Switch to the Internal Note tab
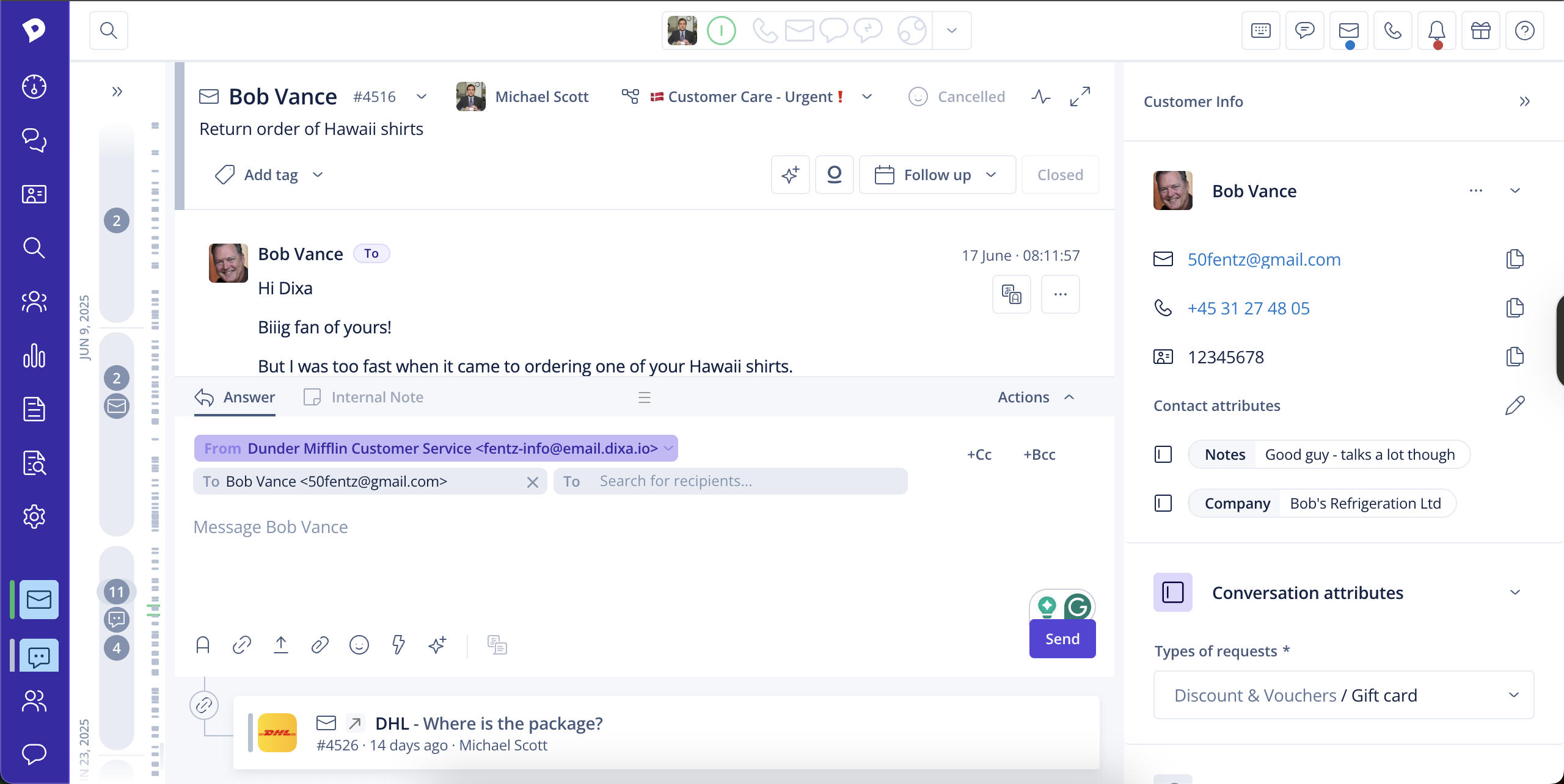The image size is (1564, 784). coord(364,397)
